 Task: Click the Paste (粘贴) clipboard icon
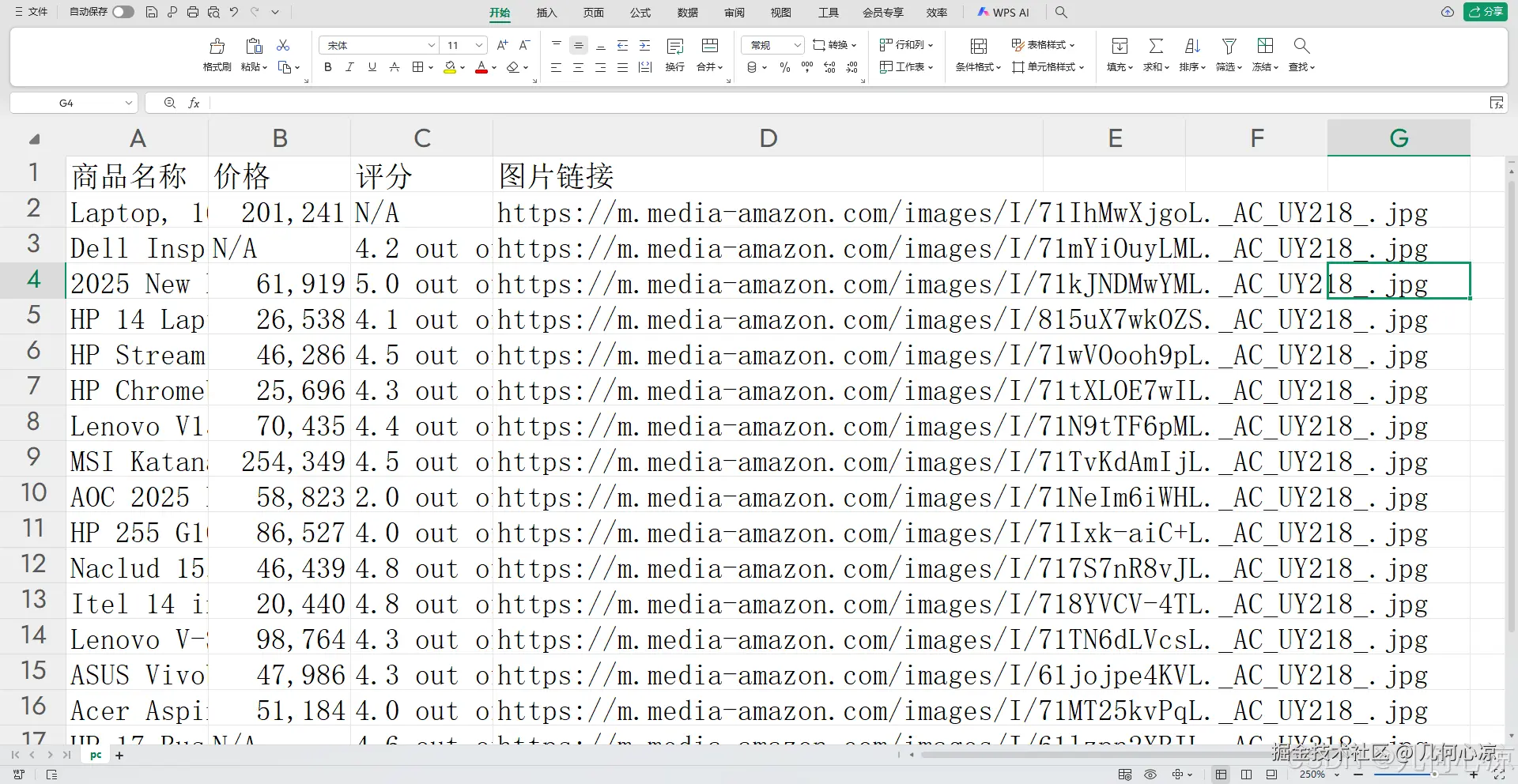[254, 46]
